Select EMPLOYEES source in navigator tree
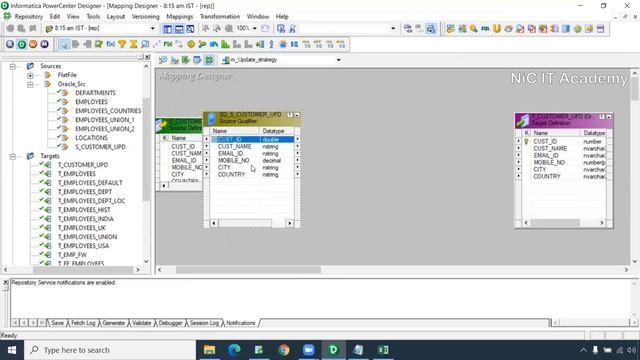Screen dimensions: 640x360 point(91,102)
